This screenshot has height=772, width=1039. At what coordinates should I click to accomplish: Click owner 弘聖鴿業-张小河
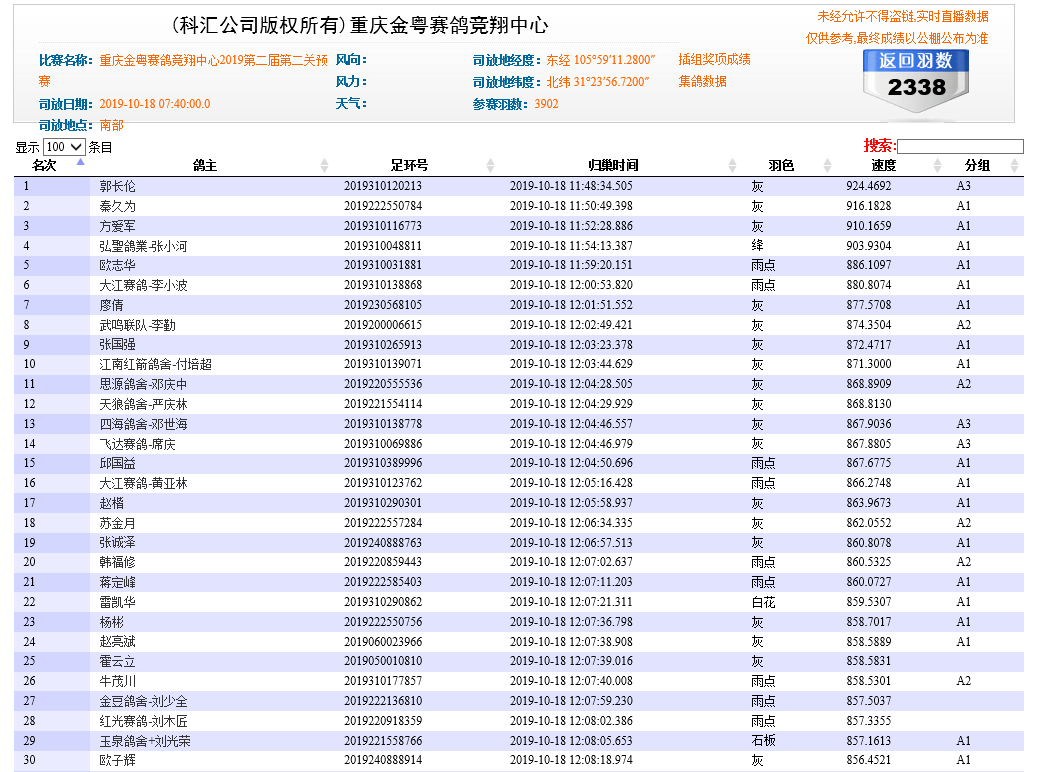(x=143, y=246)
